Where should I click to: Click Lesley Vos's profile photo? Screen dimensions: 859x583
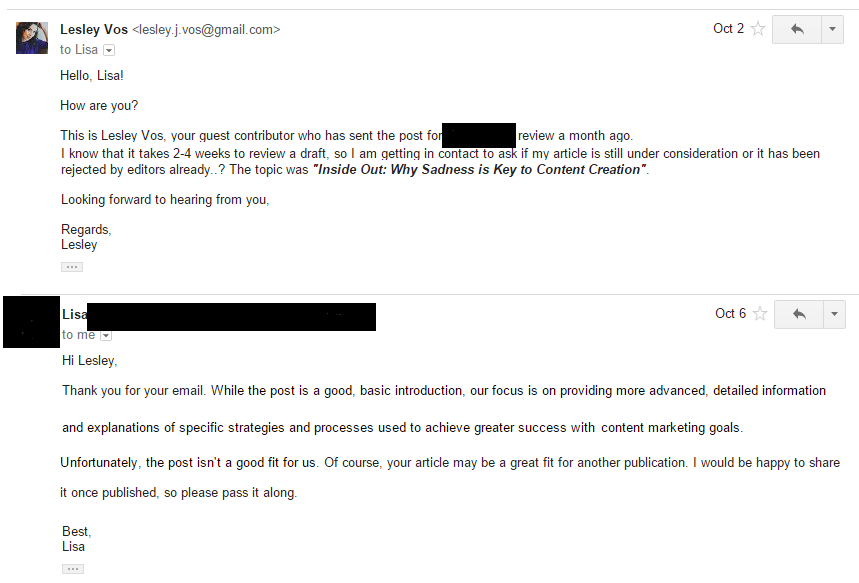pos(32,38)
